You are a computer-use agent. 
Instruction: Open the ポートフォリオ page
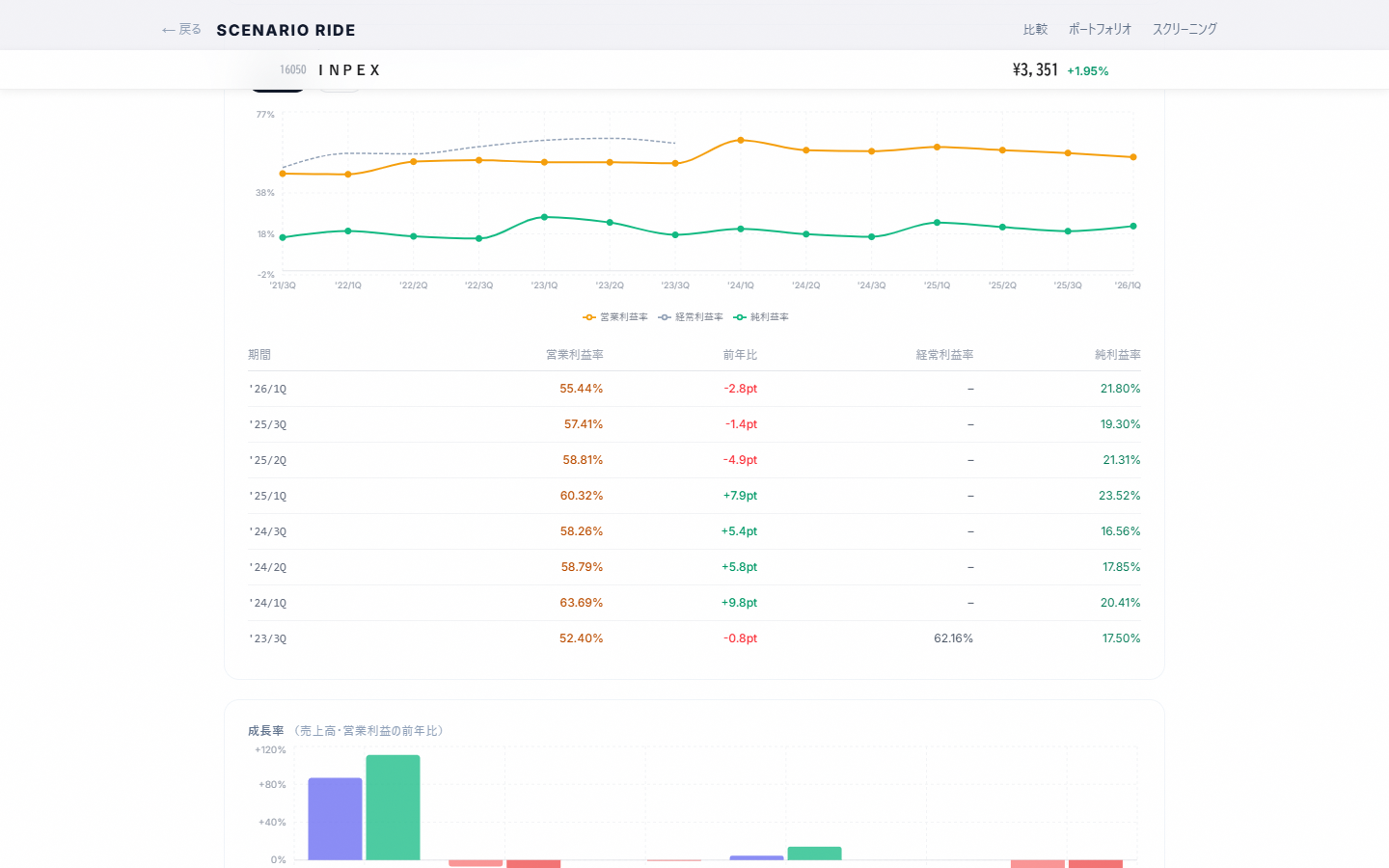(1100, 30)
